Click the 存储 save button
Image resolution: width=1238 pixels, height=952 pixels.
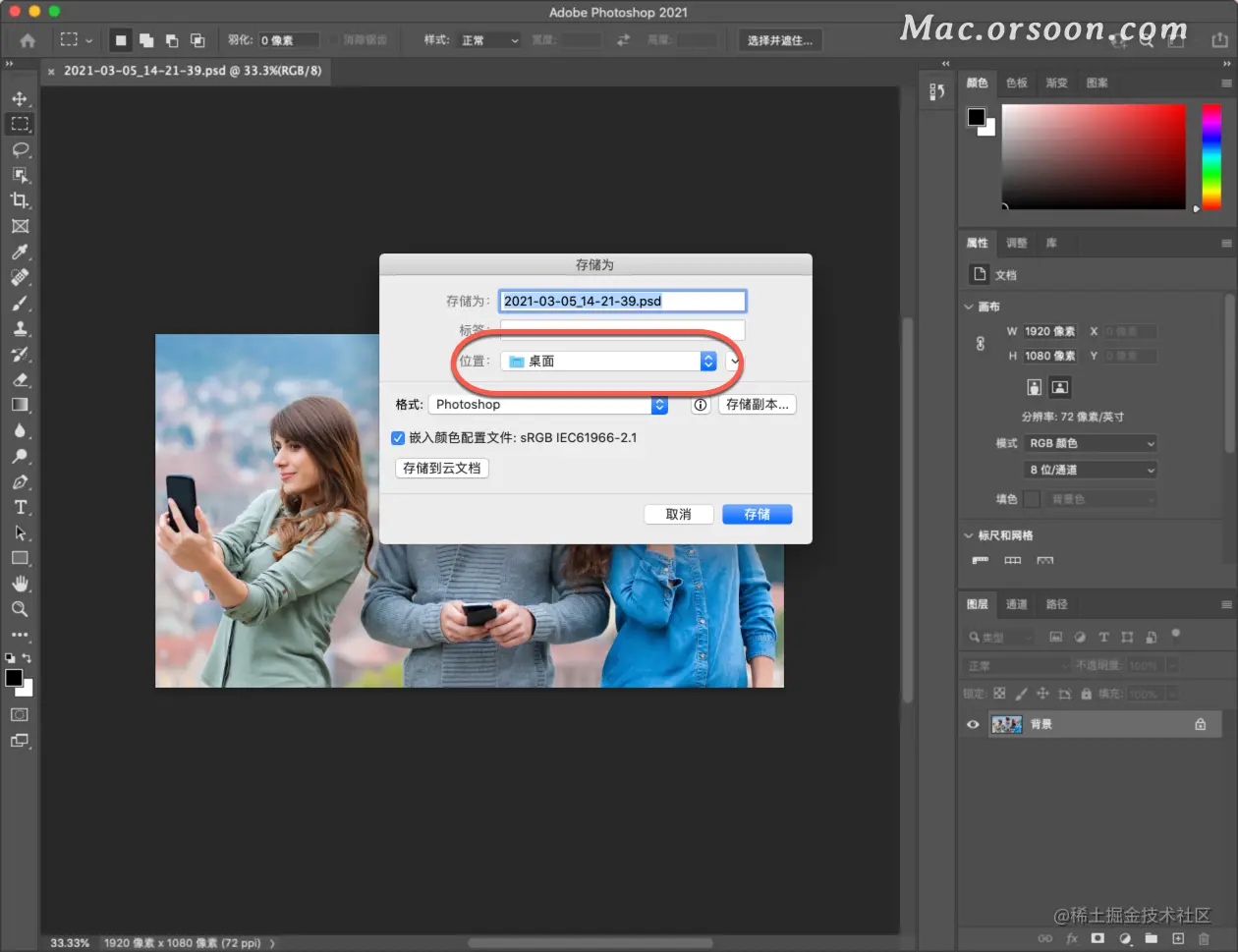(x=757, y=515)
